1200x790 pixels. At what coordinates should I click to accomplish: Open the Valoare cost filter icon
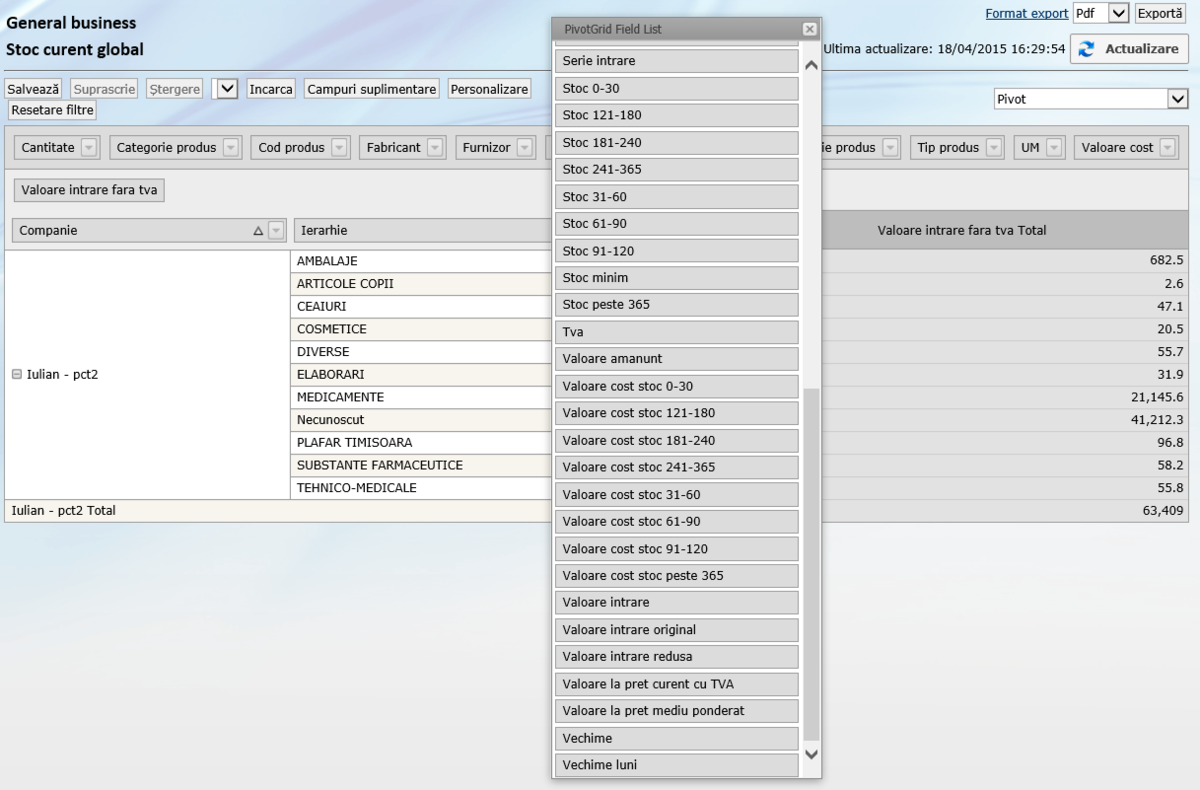1168,148
